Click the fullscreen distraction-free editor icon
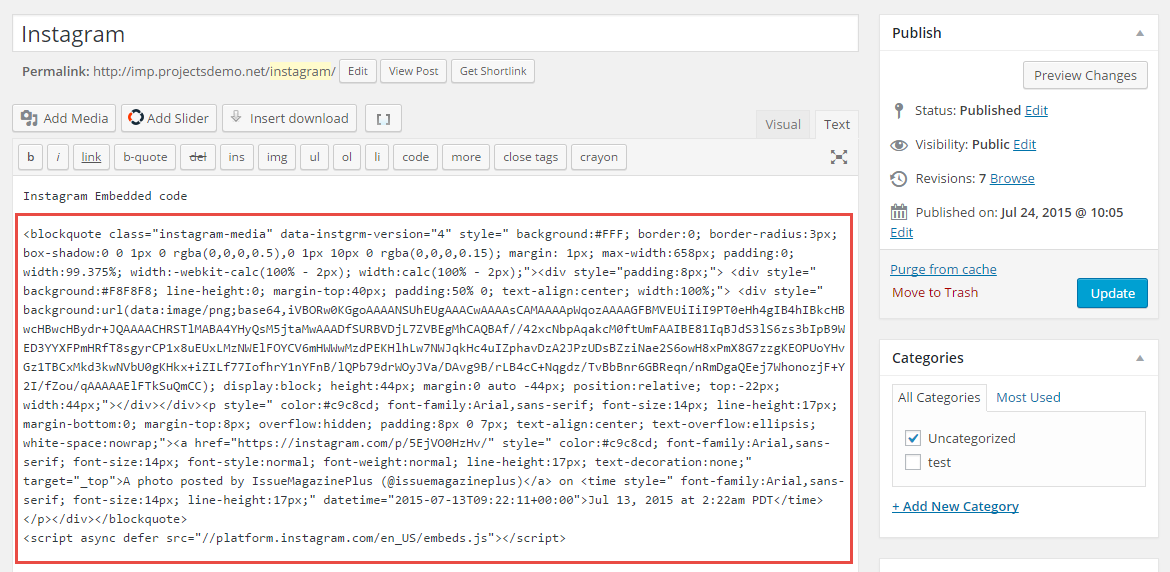Screen dimensions: 1170x572 pyautogui.click(x=839, y=157)
